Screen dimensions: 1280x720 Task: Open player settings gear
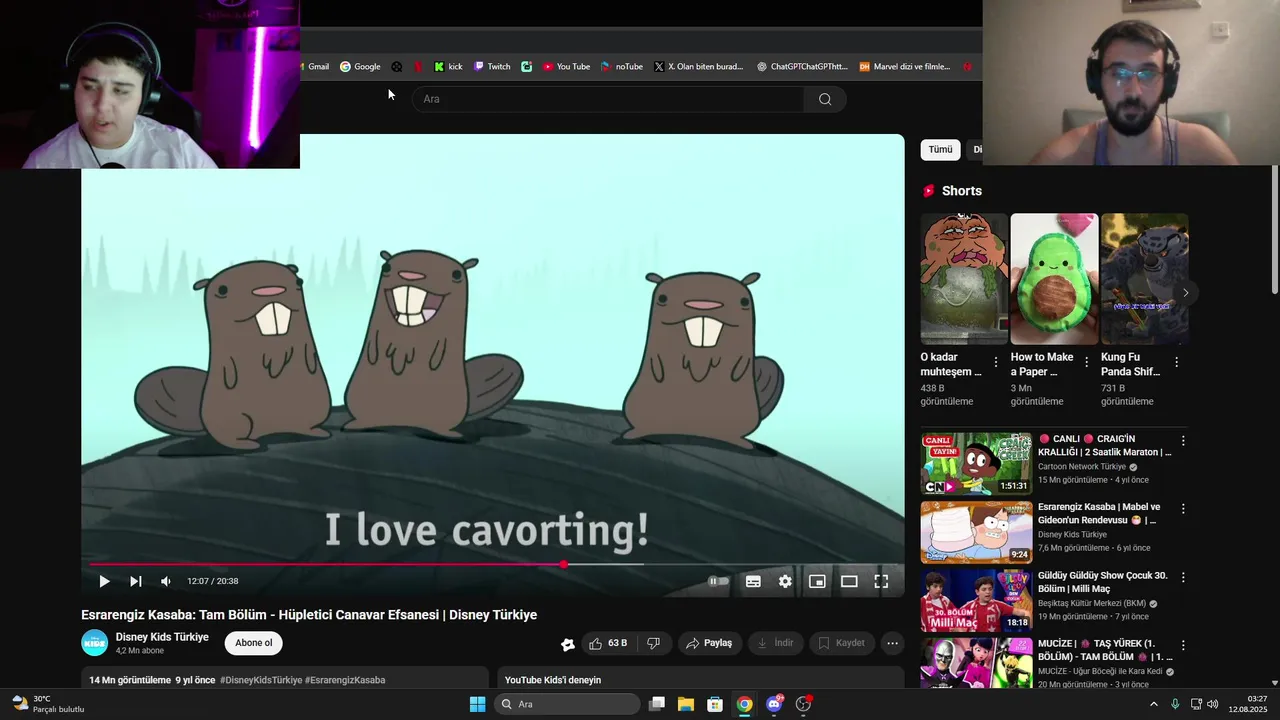coord(785,581)
